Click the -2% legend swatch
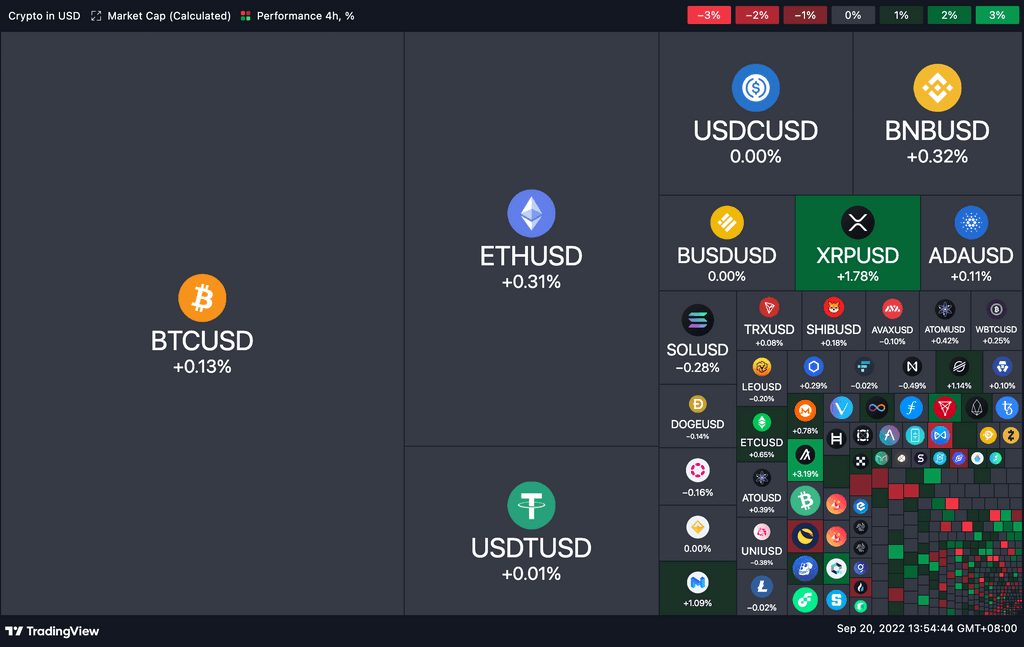1024x647 pixels. pyautogui.click(x=757, y=15)
